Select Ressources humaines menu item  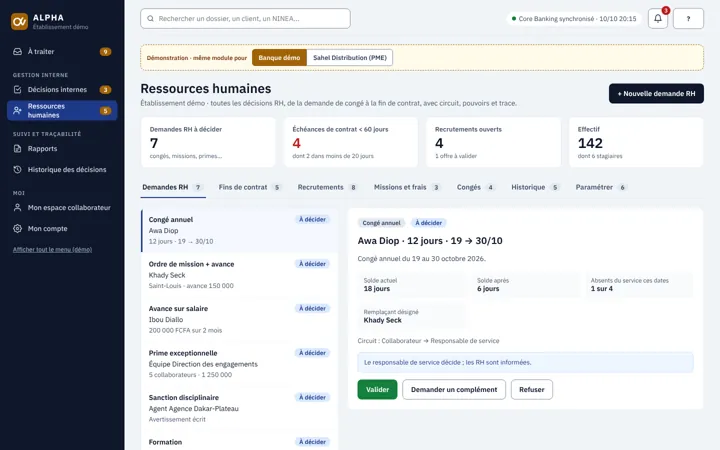(62, 111)
